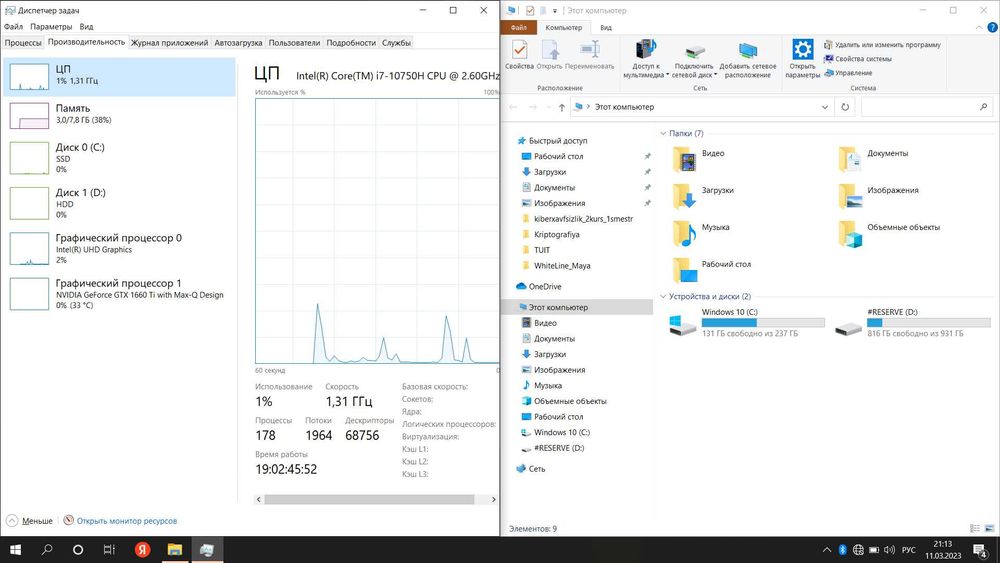Open the Explorer Вид ribbon tab

coord(606,27)
